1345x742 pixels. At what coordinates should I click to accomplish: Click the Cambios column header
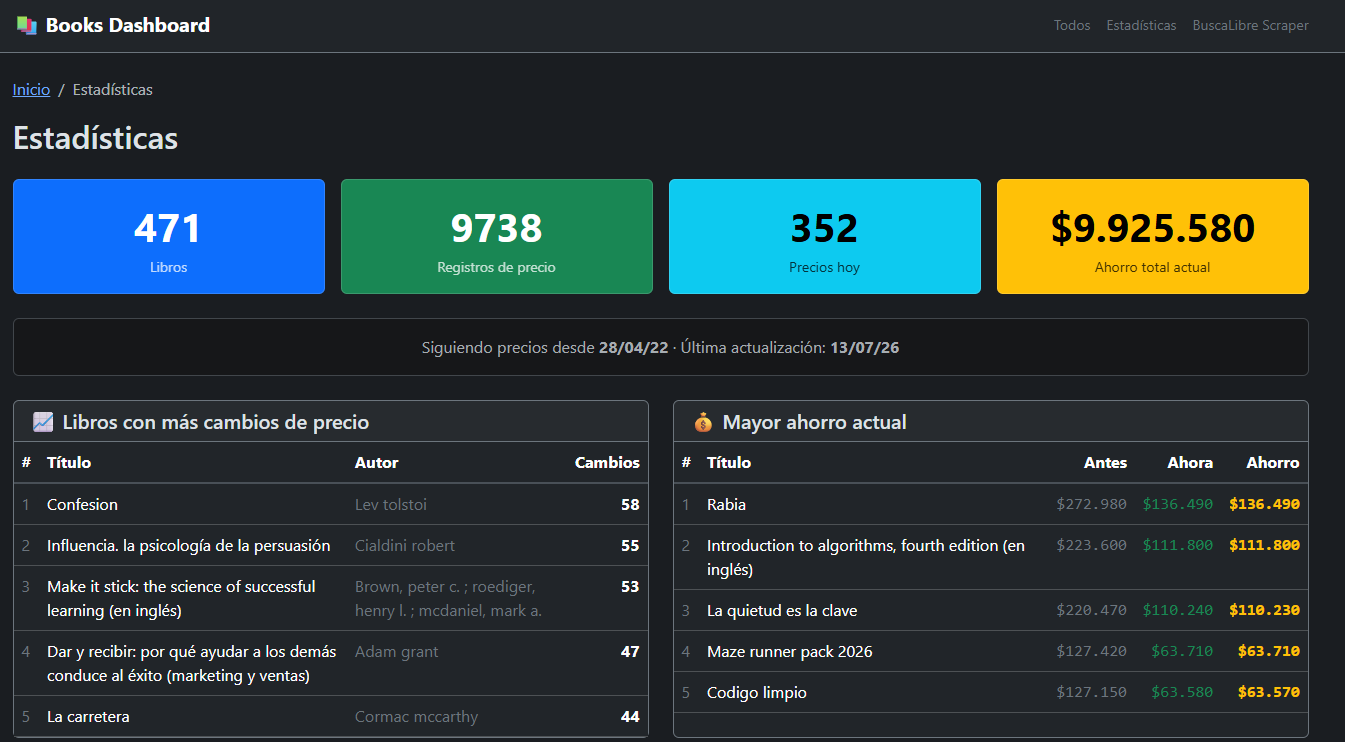coord(607,463)
